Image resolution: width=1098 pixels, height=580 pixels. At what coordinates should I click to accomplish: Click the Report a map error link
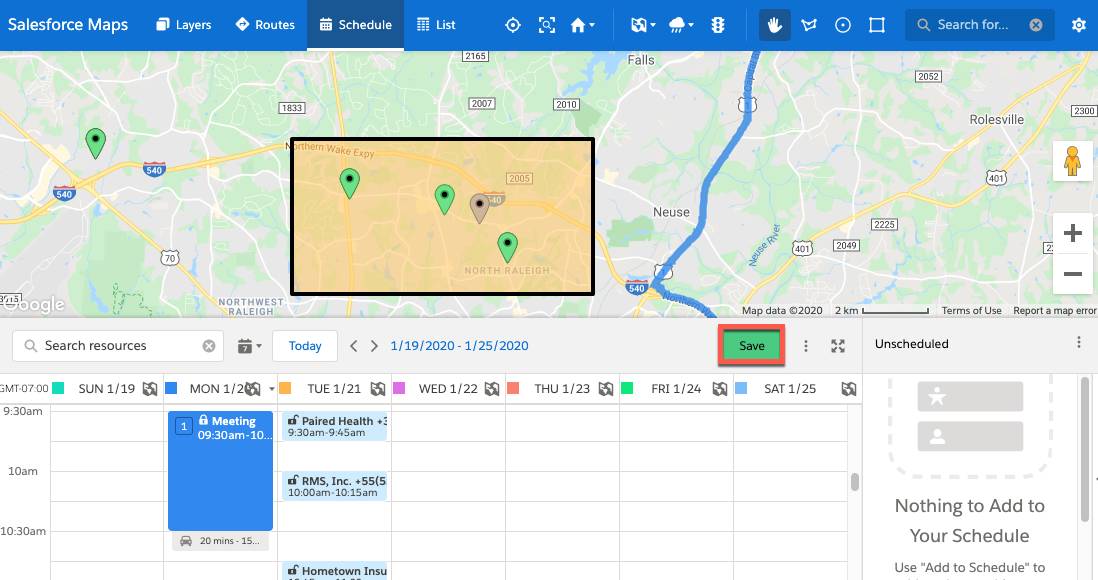pyautogui.click(x=1055, y=310)
